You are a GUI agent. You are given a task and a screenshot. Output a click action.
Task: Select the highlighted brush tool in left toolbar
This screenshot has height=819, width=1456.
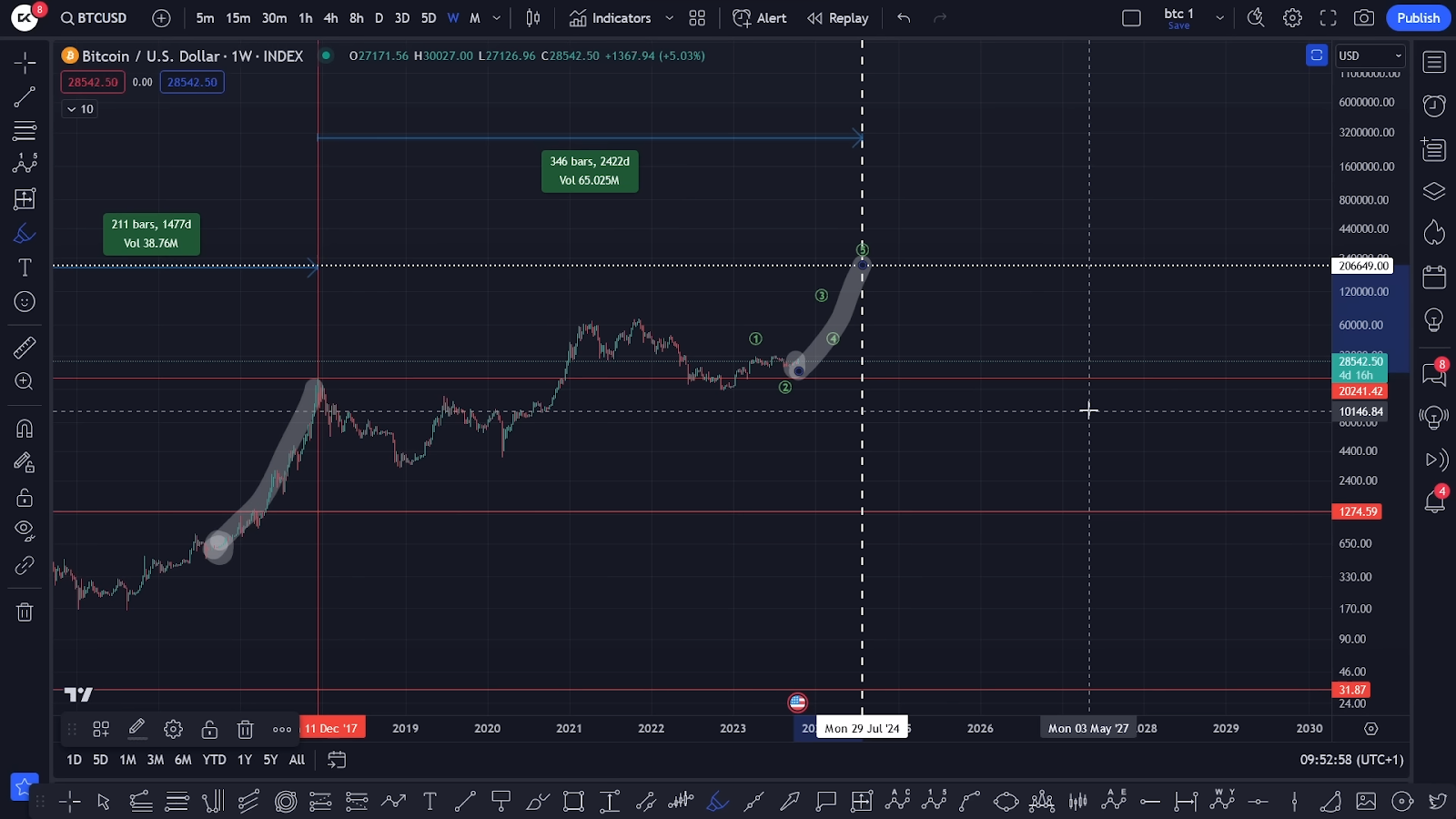pyautogui.click(x=25, y=234)
